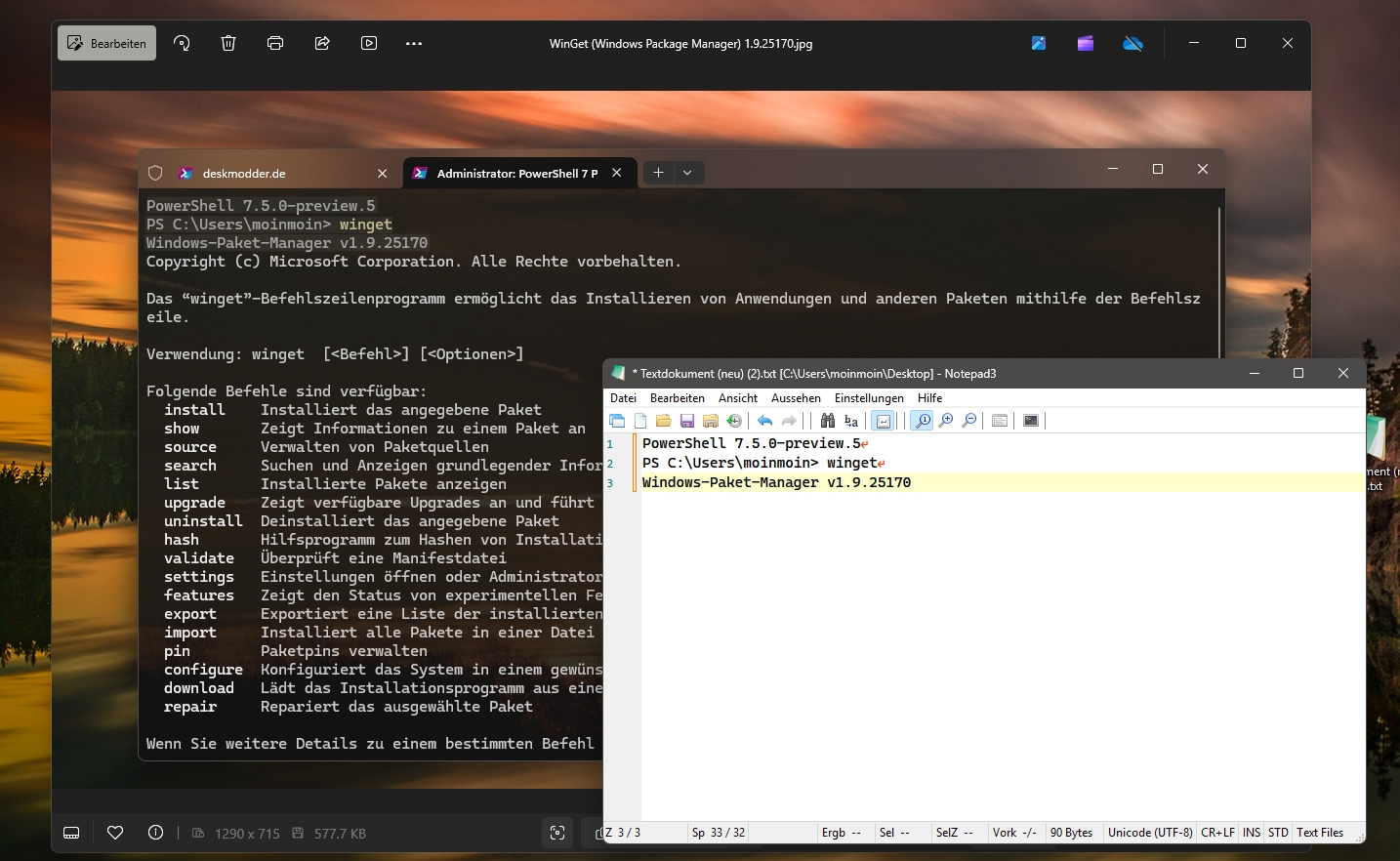
Task: Click the new window icon in Notepad3 toolbar
Action: point(617,421)
